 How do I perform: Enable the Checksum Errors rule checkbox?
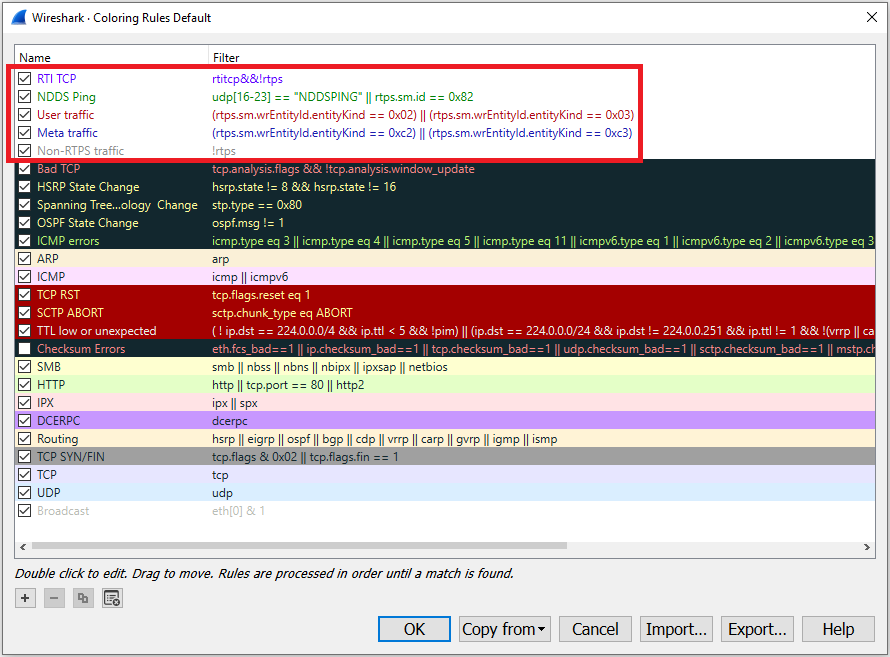coord(24,348)
